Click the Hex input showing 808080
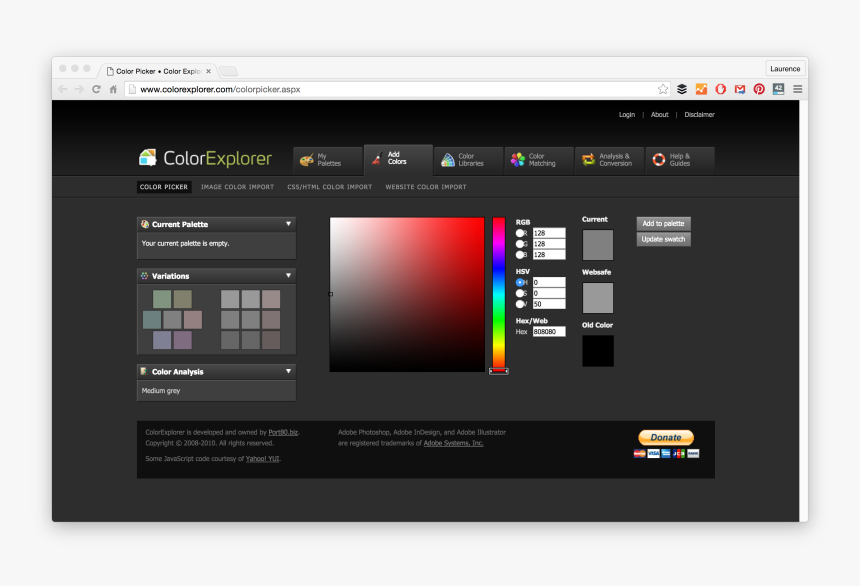 [549, 331]
